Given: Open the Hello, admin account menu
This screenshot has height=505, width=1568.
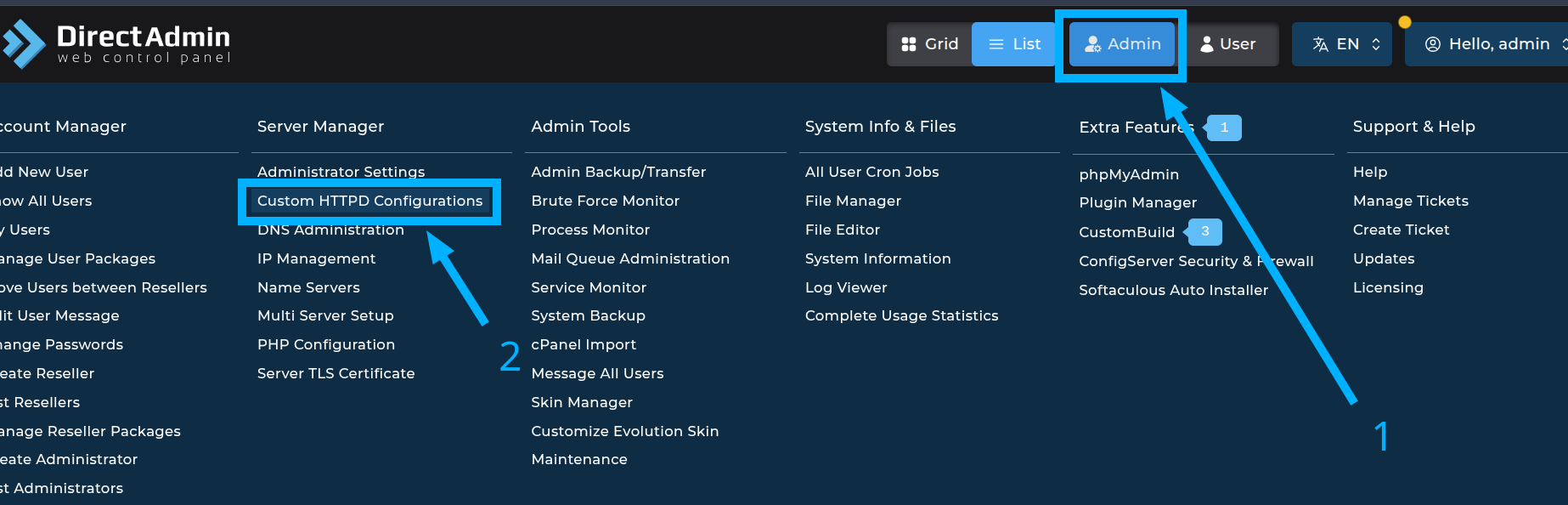Looking at the screenshot, I should click(x=1488, y=44).
